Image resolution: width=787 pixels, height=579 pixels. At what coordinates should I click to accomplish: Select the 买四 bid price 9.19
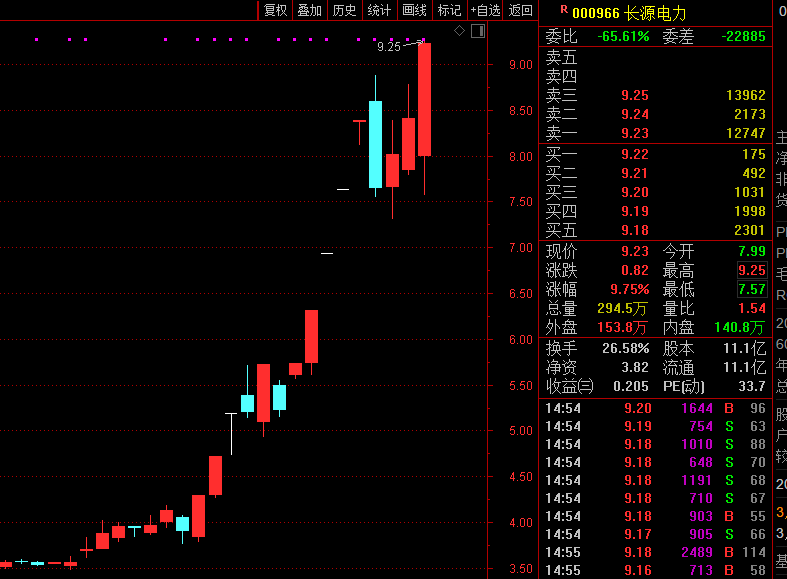(x=635, y=212)
